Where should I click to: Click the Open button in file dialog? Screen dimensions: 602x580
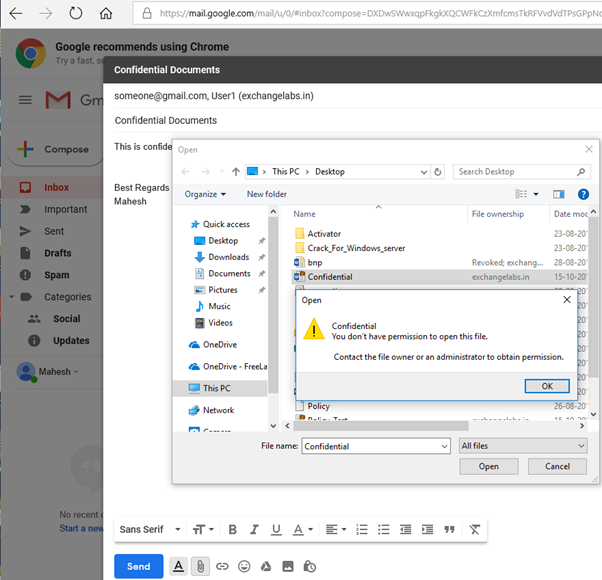point(489,466)
